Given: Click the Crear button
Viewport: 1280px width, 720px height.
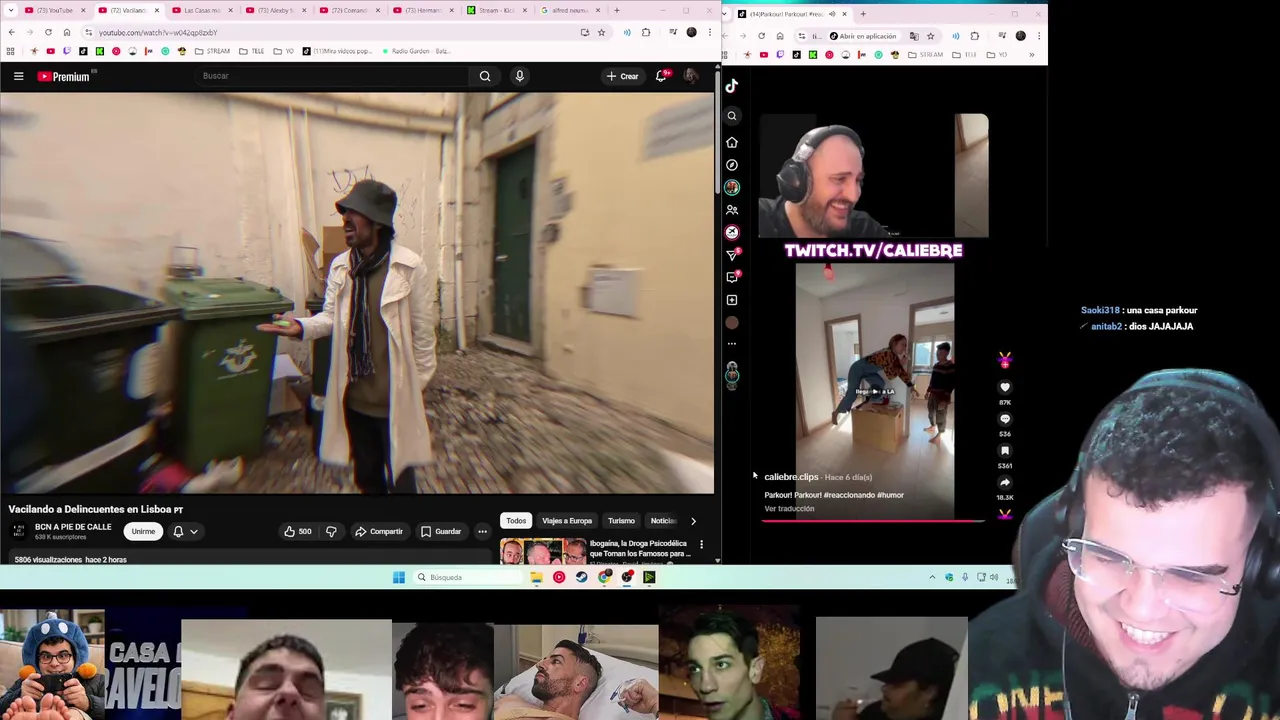Looking at the screenshot, I should coord(622,76).
